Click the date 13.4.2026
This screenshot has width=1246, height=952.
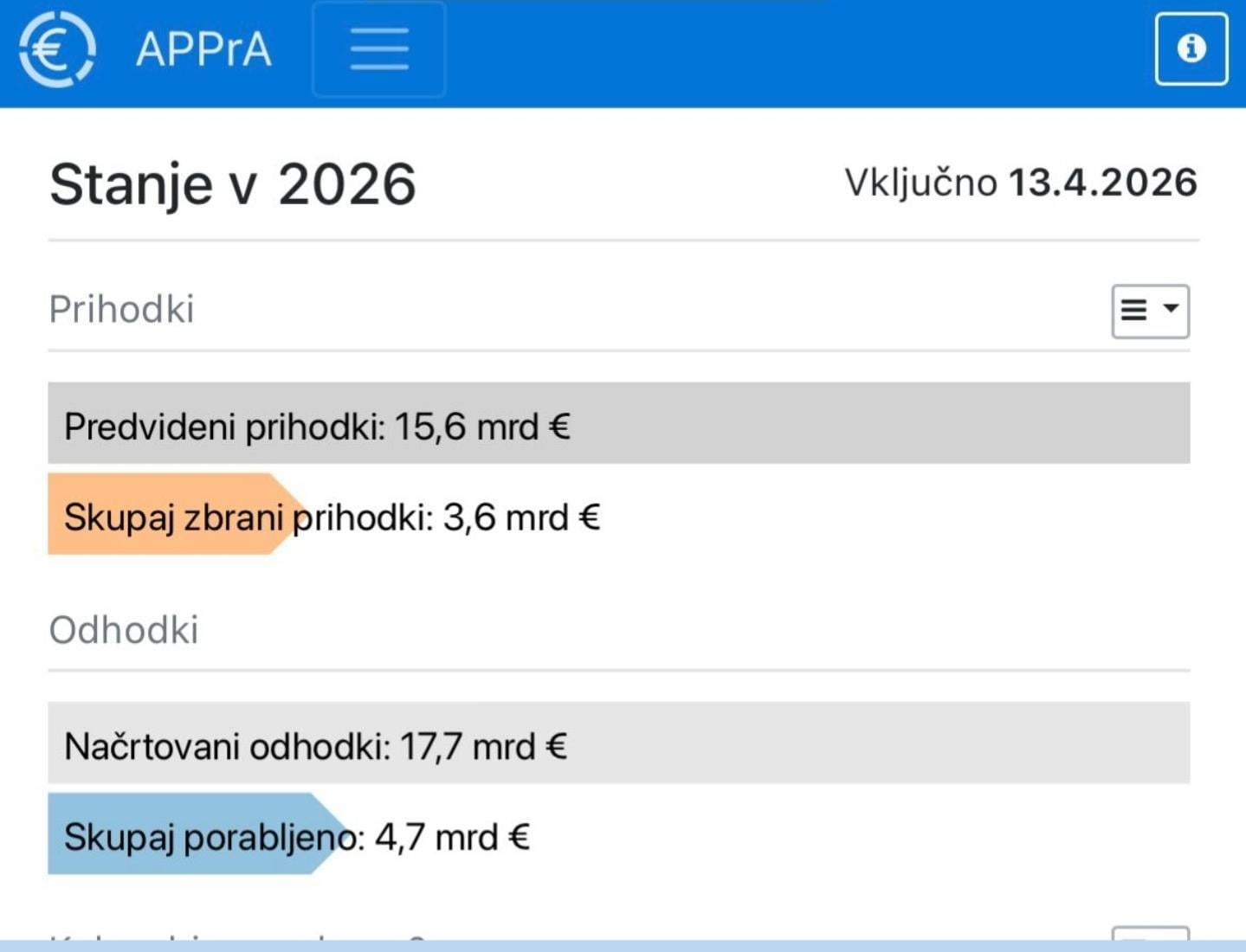point(1103,183)
